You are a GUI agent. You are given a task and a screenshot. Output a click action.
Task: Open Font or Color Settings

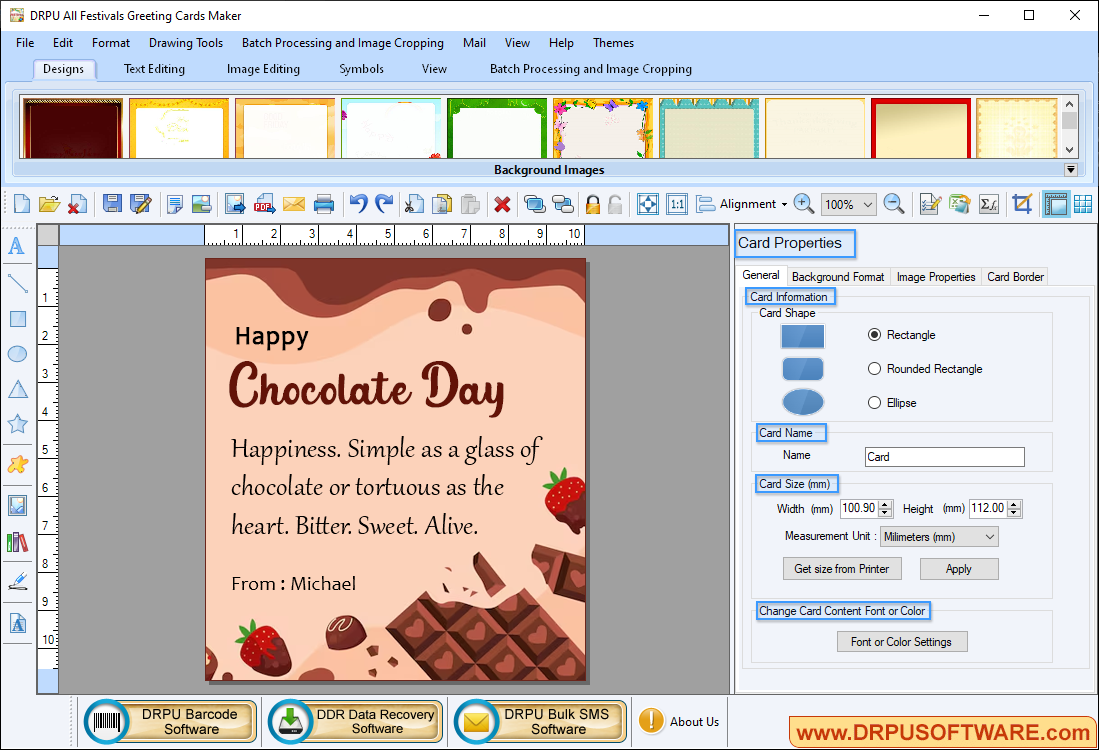click(x=901, y=641)
